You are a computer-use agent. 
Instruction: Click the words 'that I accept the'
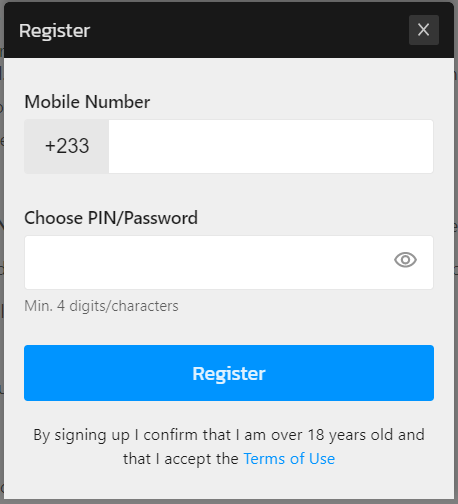181,459
